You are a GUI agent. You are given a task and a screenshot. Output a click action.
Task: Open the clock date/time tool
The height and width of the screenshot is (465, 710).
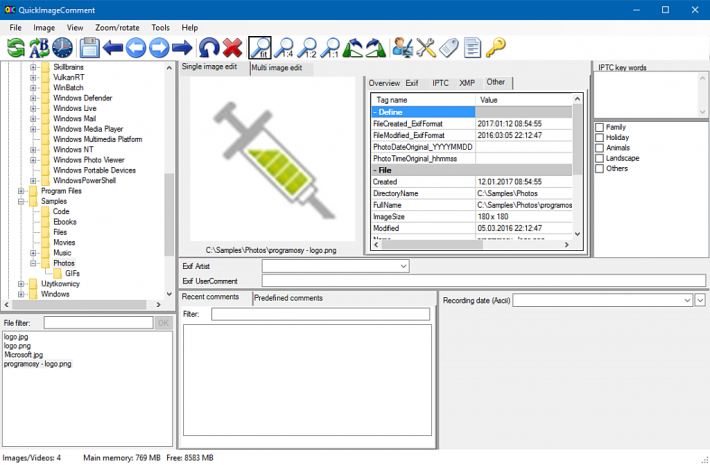click(62, 48)
